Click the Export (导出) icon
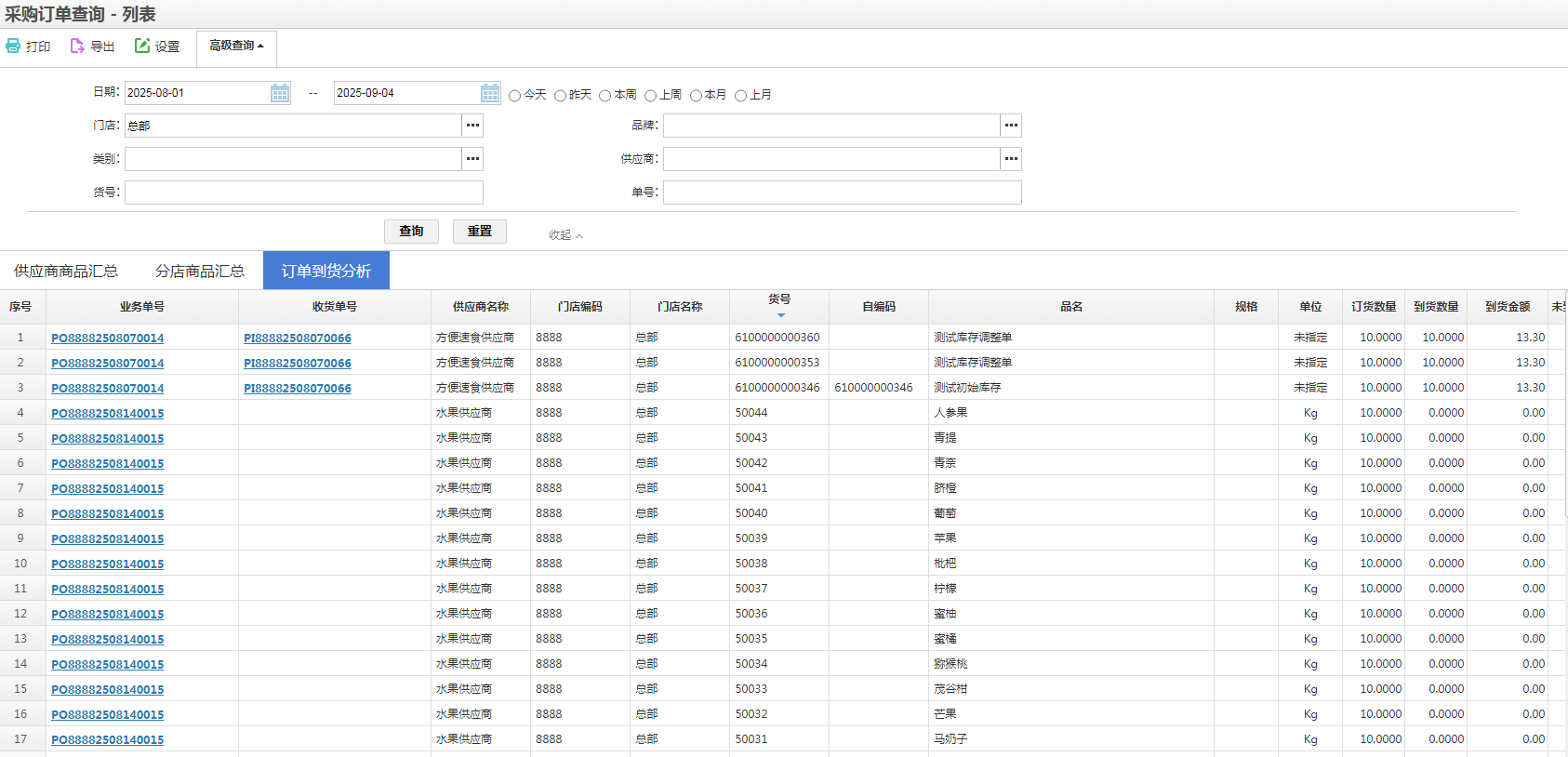Viewport: 1568px width, 757px height. 77,46
